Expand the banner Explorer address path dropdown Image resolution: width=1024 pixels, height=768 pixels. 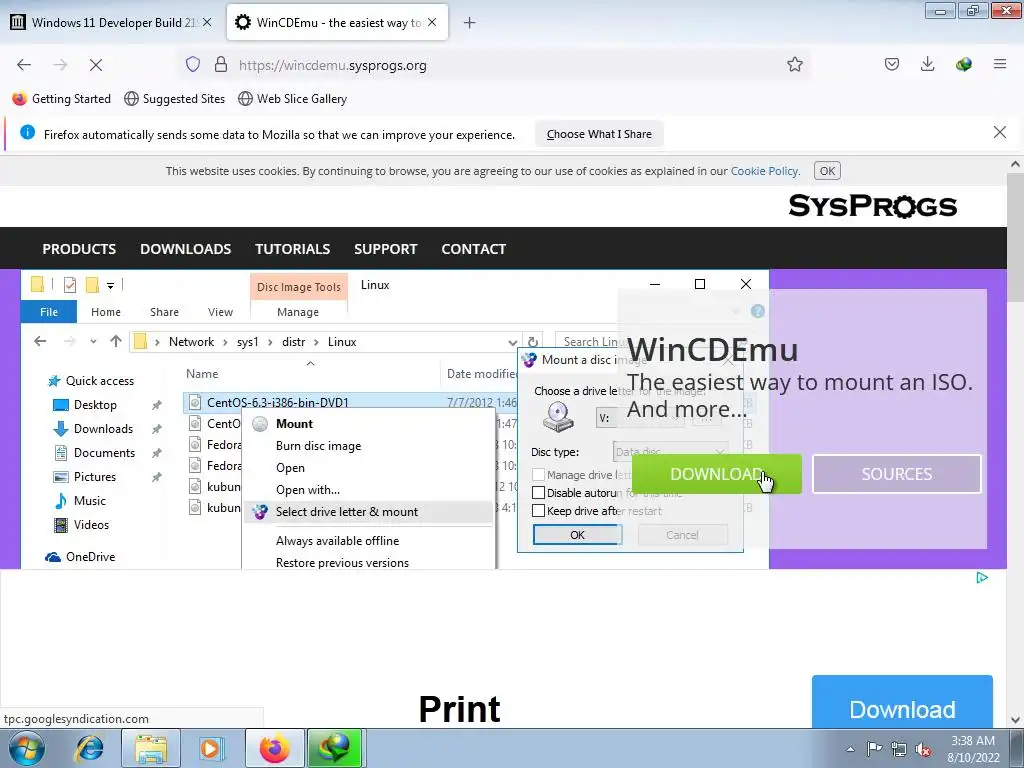[513, 342]
